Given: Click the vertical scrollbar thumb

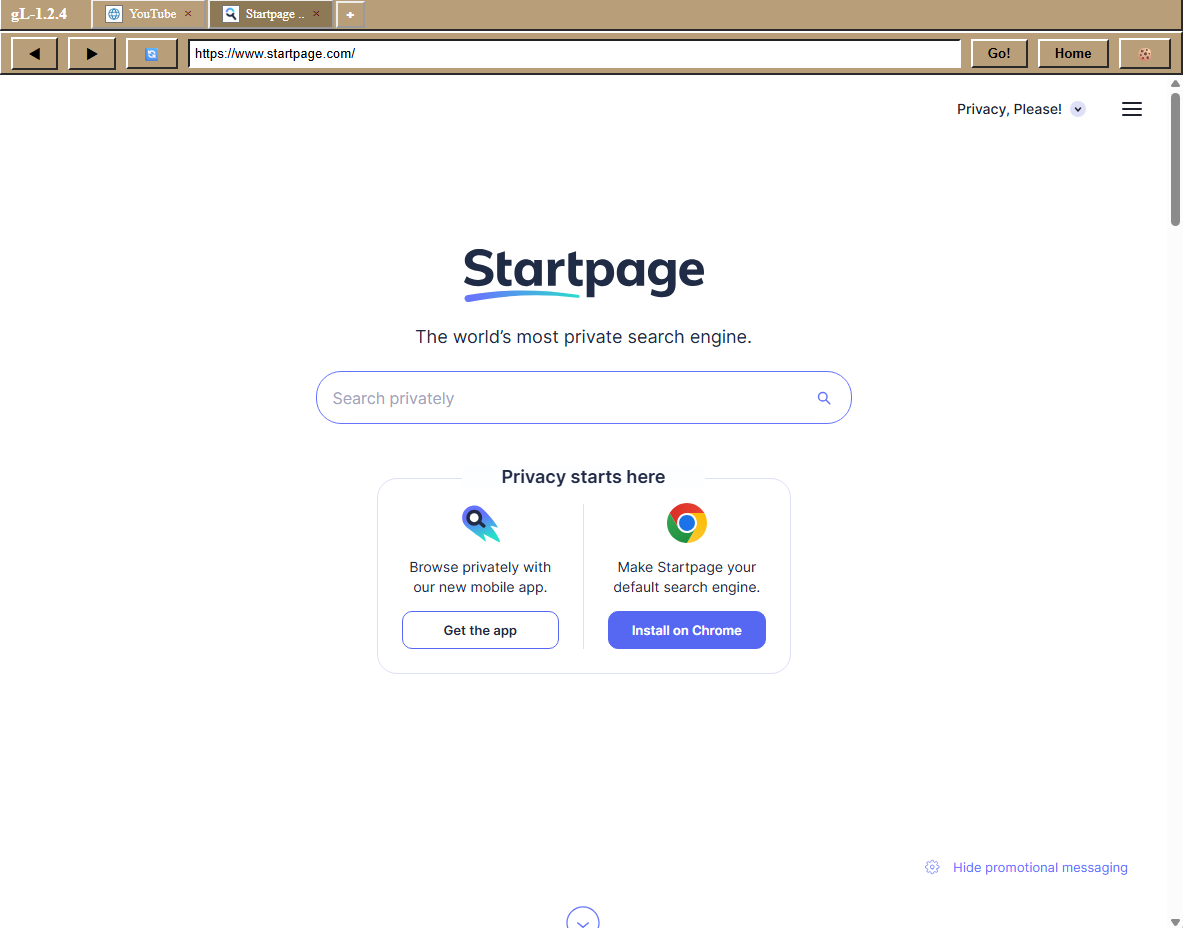Looking at the screenshot, I should [1175, 159].
